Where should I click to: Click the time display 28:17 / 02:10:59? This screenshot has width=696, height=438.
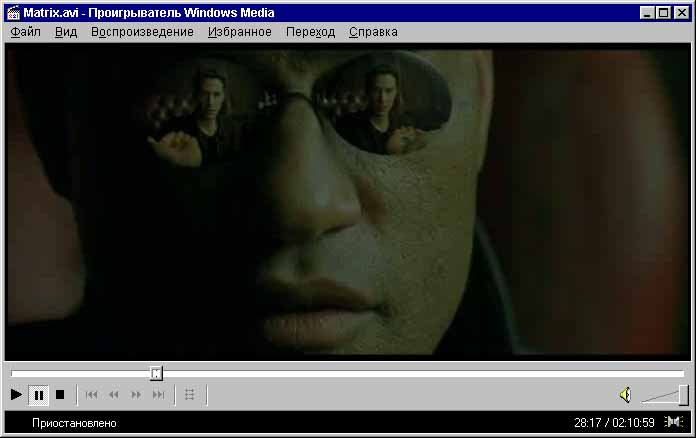[614, 423]
